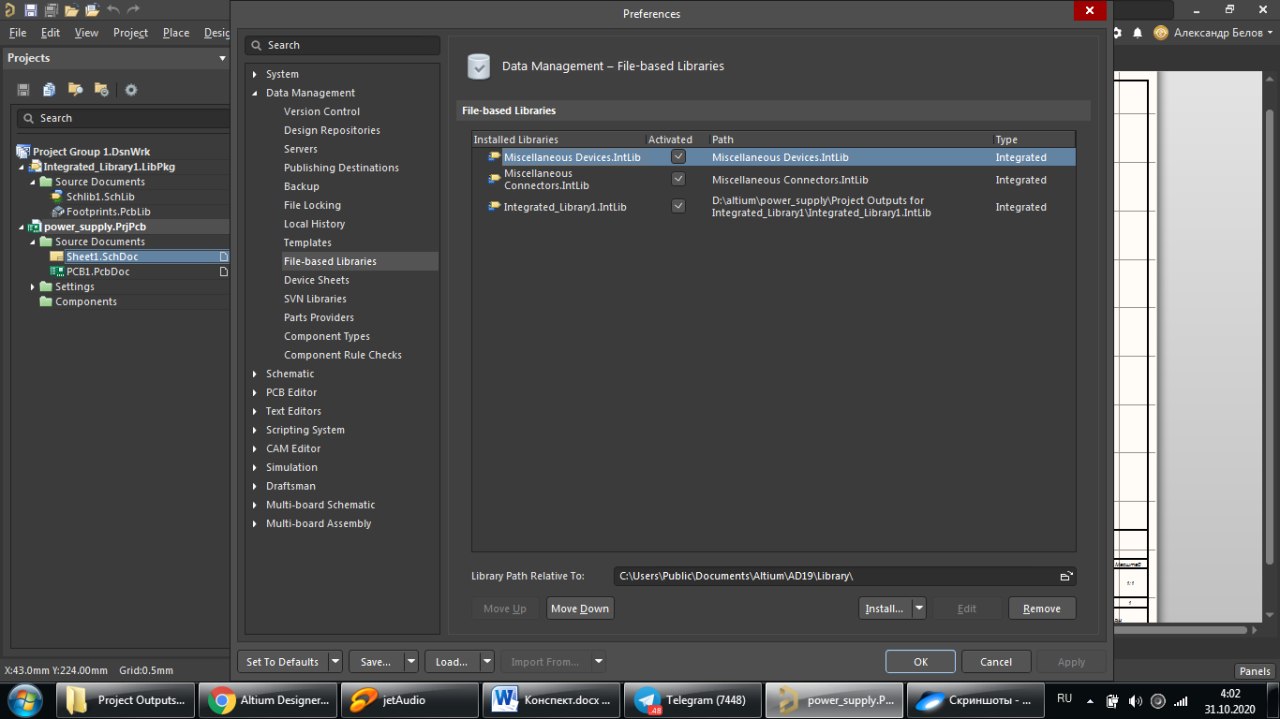Click the Compile documents icon in the Projects panel
Screen dimensions: 1280x719
coord(49,90)
